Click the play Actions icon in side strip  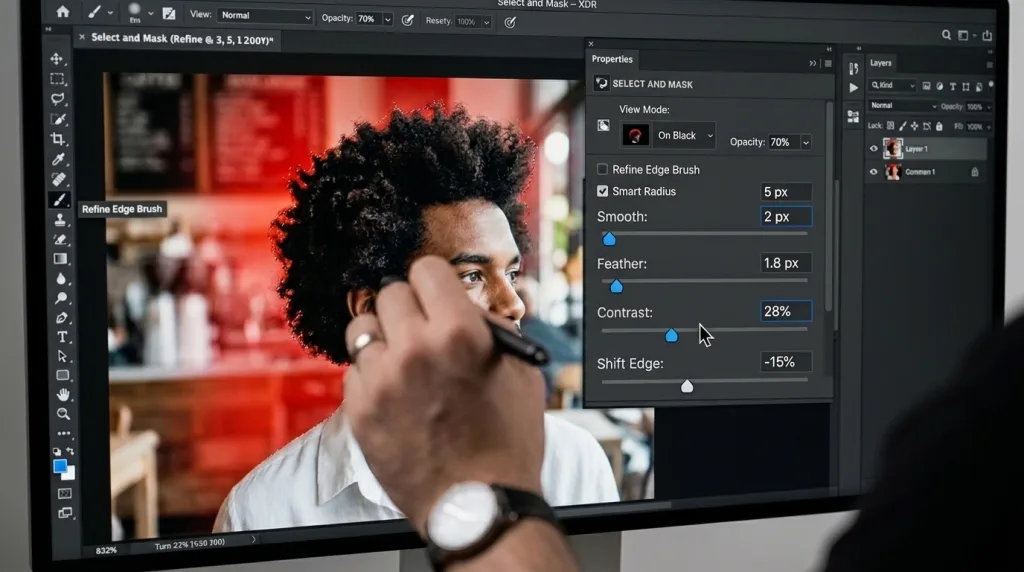pos(854,87)
